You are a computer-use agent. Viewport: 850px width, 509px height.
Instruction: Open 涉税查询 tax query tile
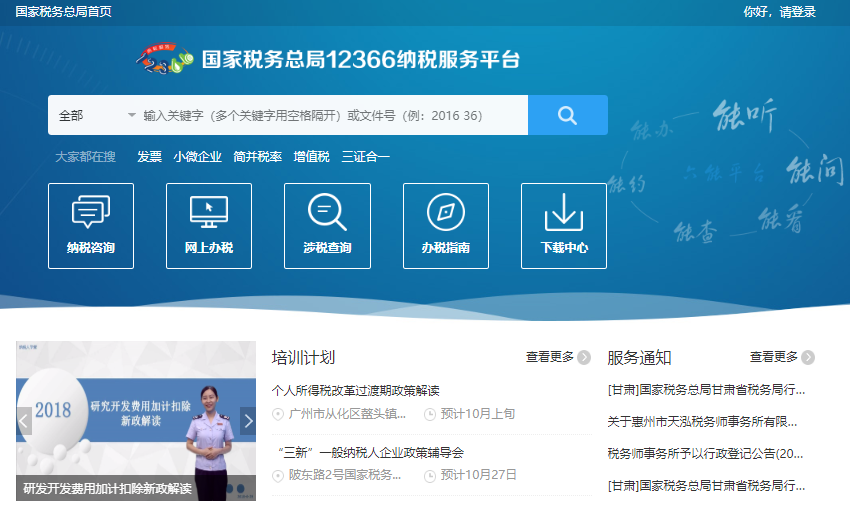click(x=327, y=225)
